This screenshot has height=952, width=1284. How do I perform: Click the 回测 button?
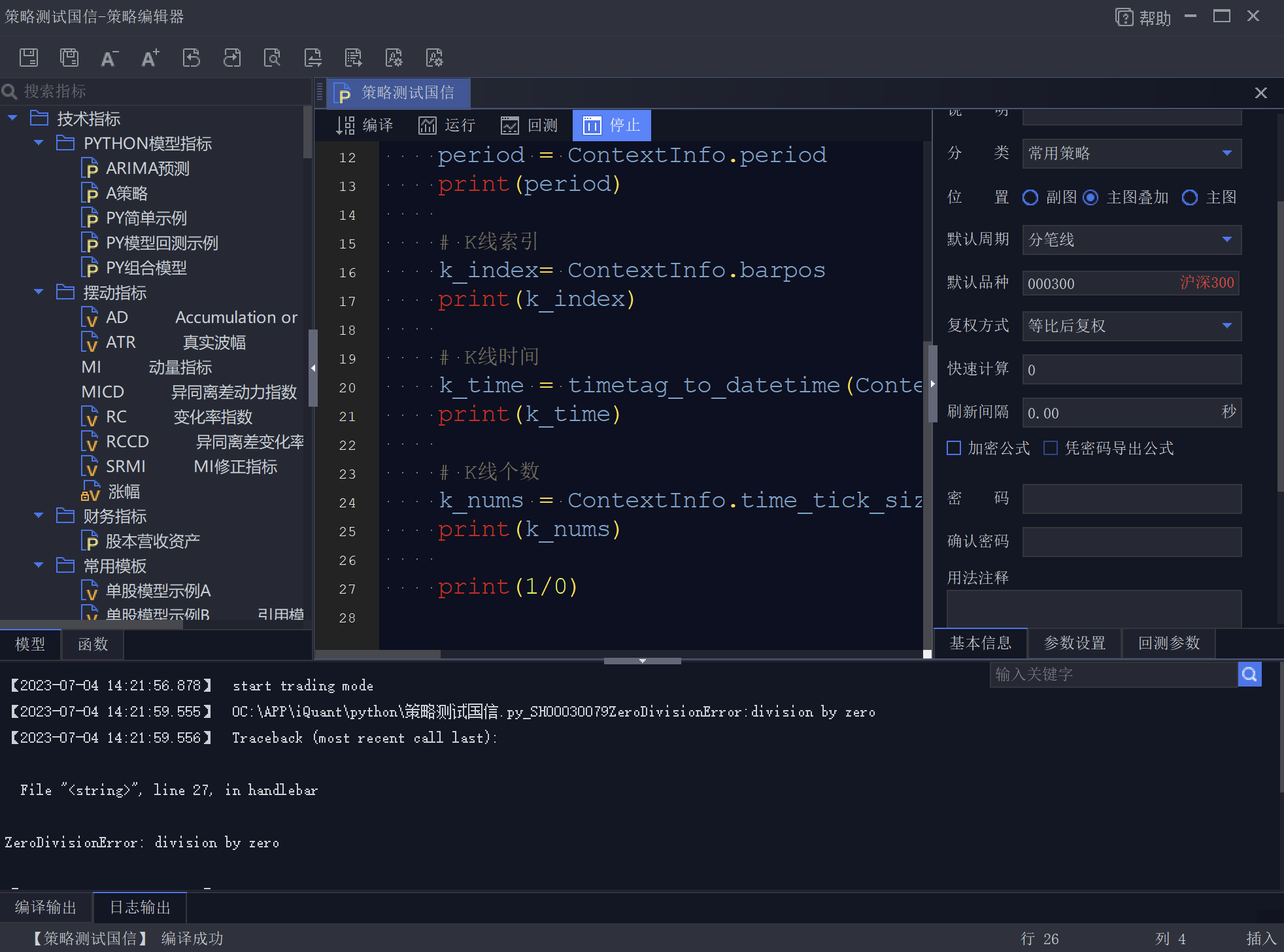tap(529, 125)
